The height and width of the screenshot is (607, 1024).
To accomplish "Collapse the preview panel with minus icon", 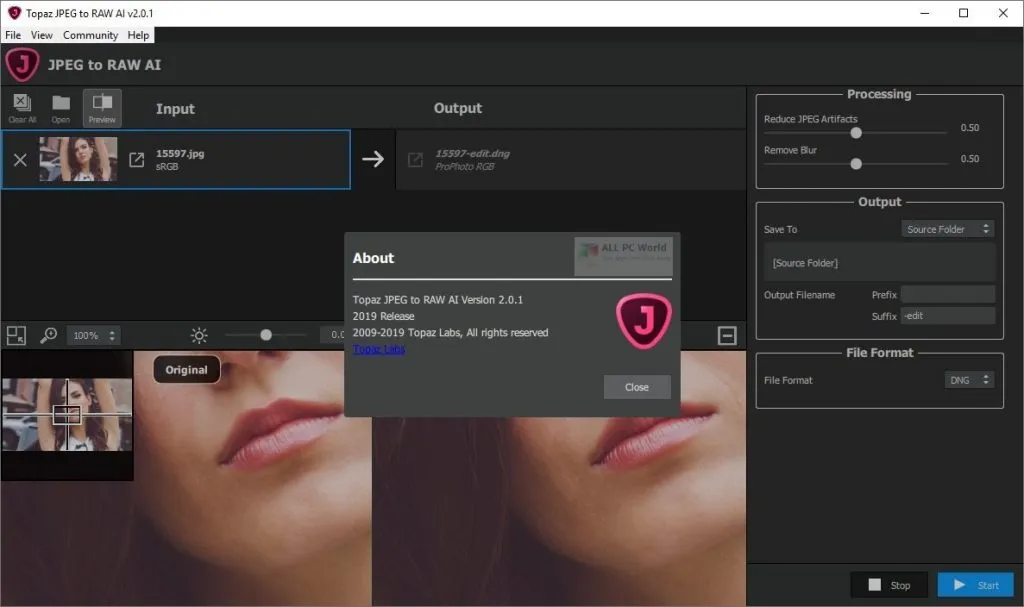I will (727, 335).
